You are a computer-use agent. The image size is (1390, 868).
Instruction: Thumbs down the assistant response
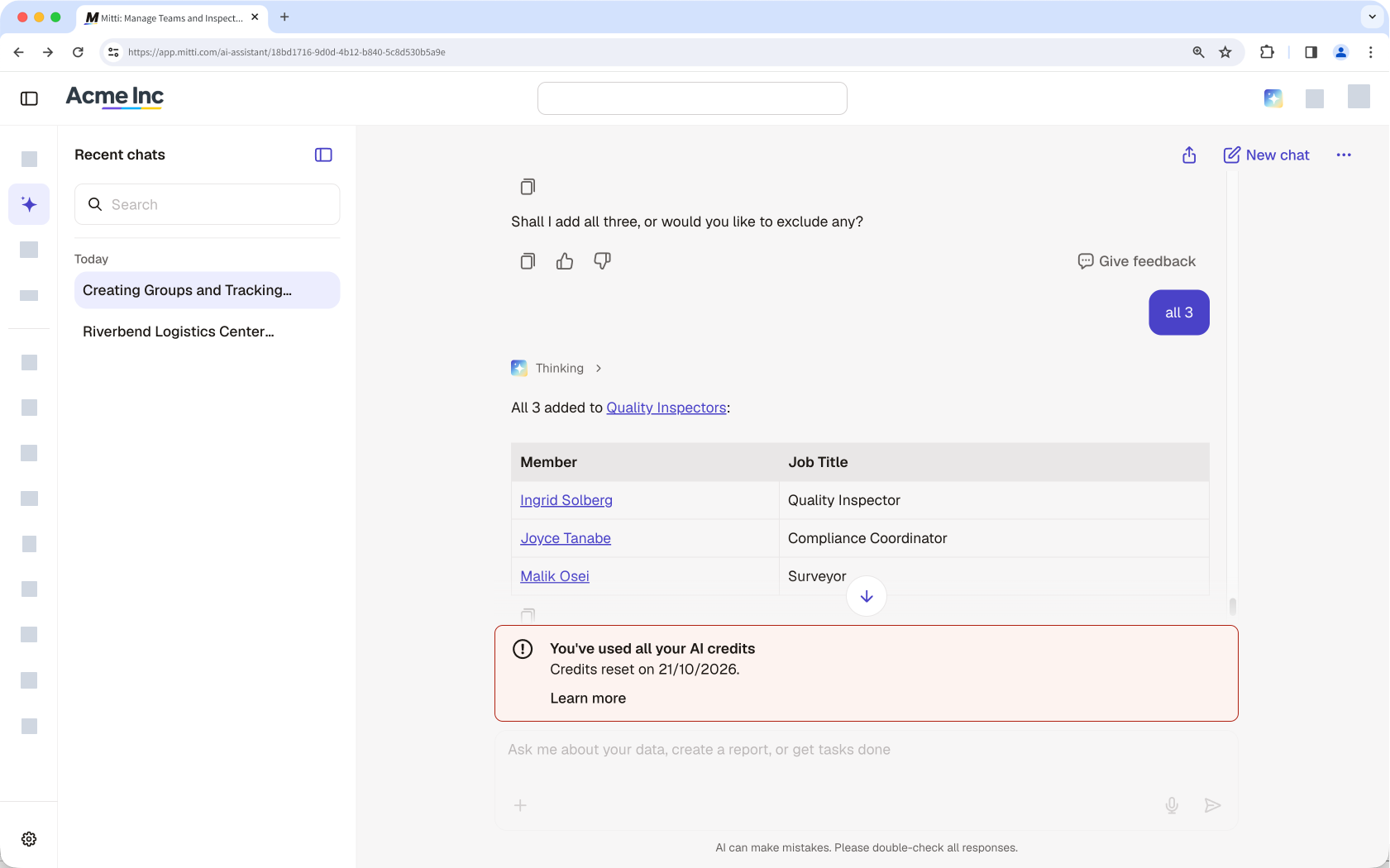tap(602, 261)
